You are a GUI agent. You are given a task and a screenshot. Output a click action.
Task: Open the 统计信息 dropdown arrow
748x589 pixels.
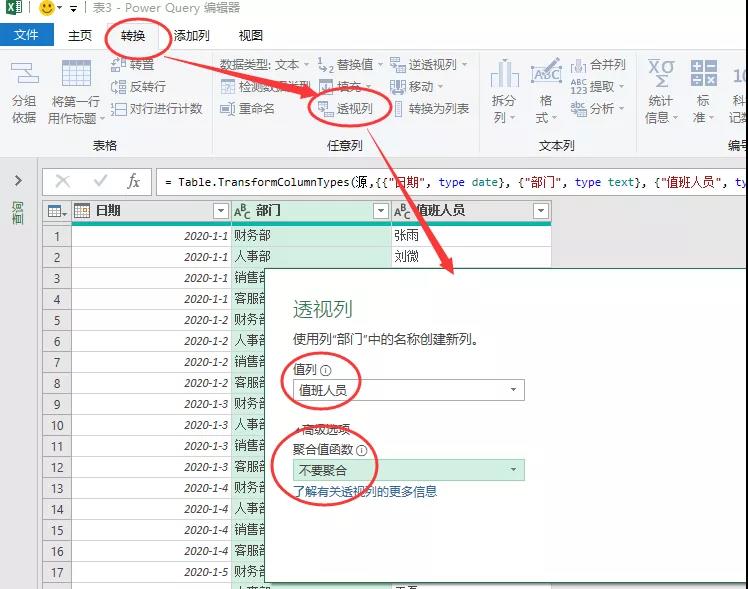tap(675, 118)
